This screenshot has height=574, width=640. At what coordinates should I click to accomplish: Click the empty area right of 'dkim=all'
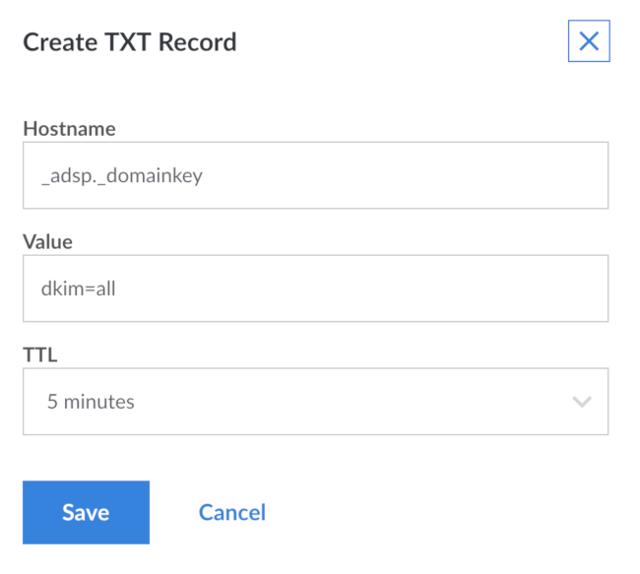click(380, 289)
